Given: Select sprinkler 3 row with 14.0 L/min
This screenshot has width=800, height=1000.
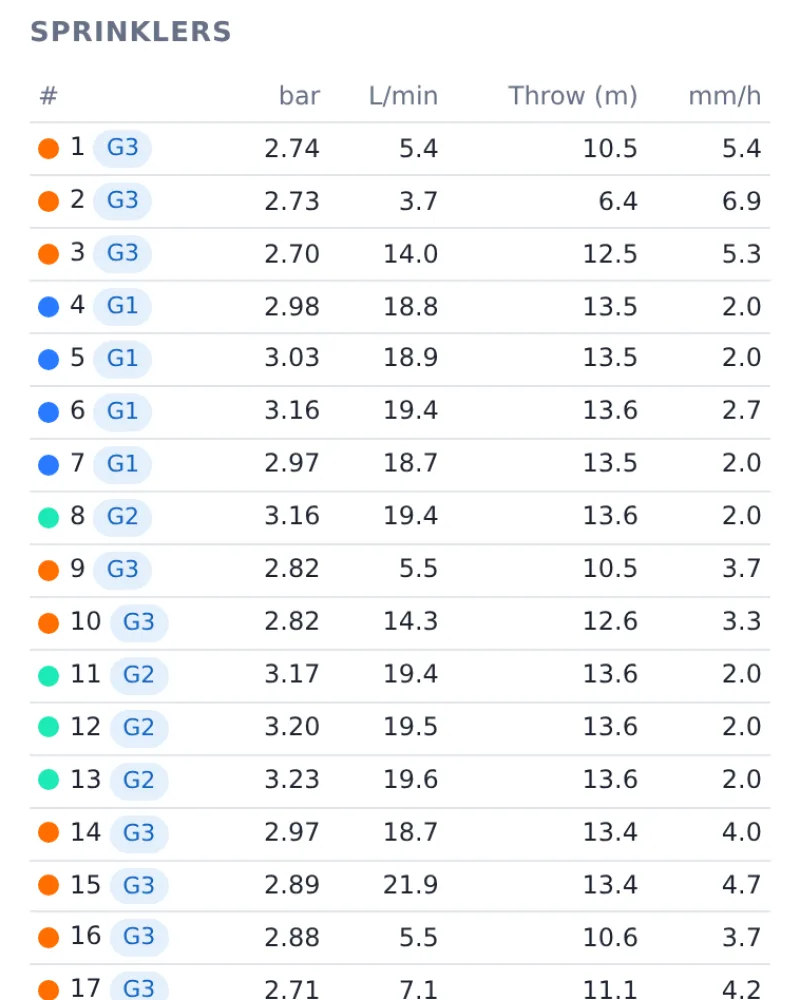Looking at the screenshot, I should point(400,254).
